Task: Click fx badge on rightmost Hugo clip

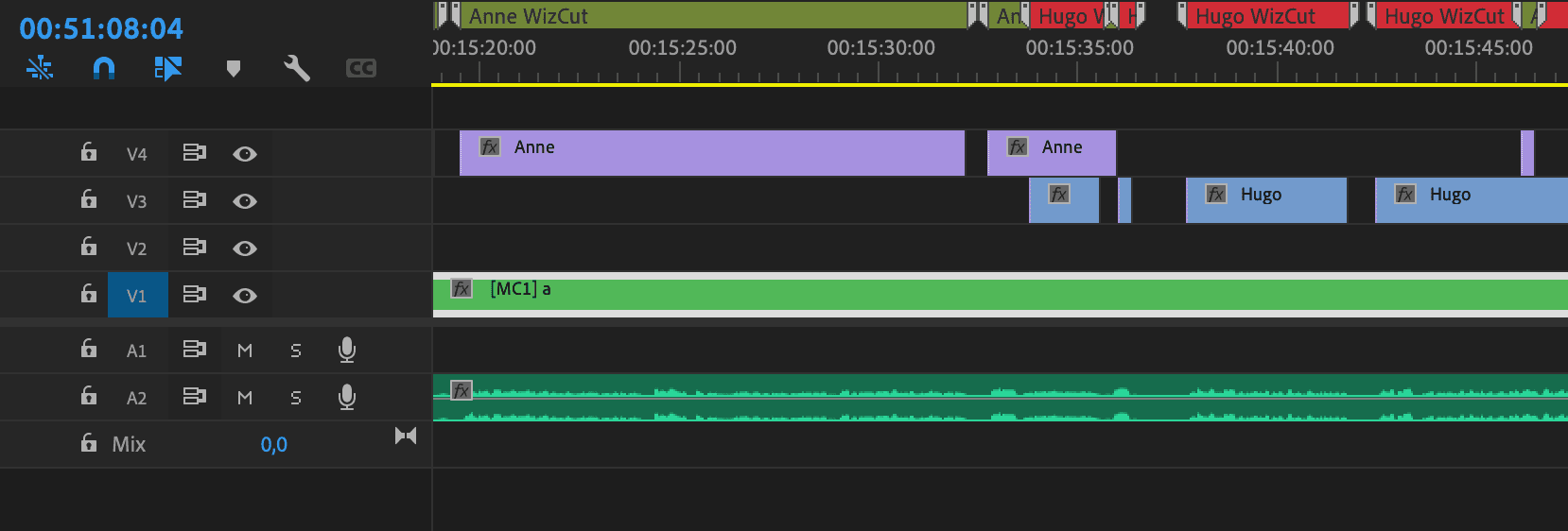Action: pyautogui.click(x=1405, y=194)
